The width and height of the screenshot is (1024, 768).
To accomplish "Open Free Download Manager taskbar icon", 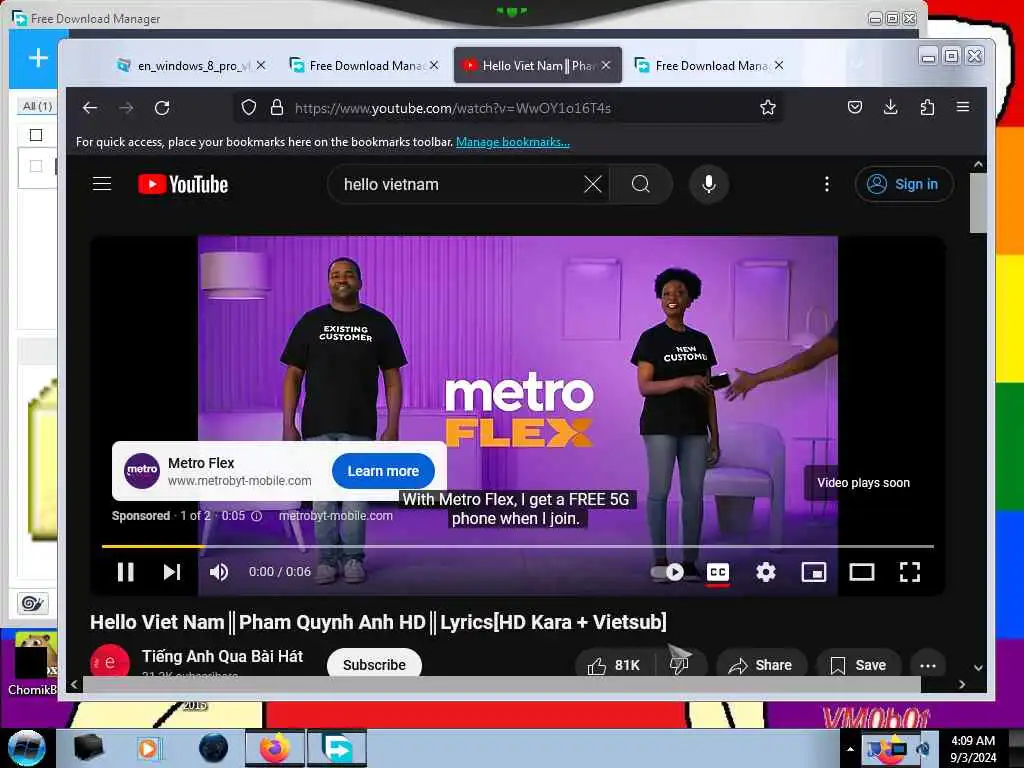I will [x=337, y=748].
